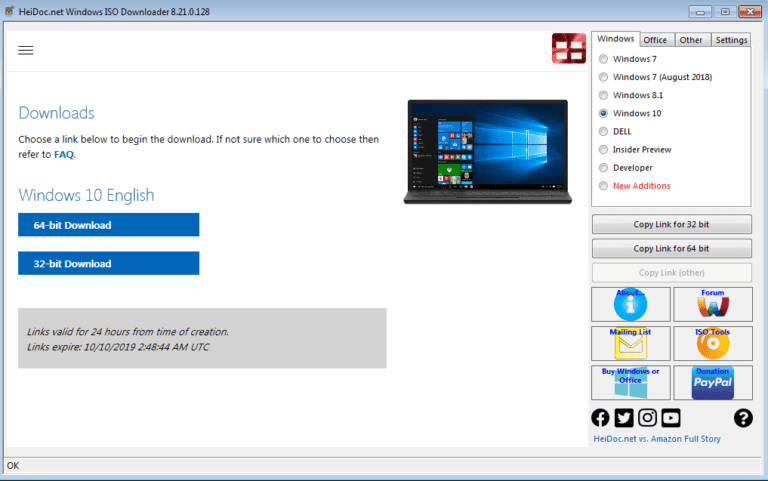
Task: Select the Developer radio option
Action: coord(626,168)
